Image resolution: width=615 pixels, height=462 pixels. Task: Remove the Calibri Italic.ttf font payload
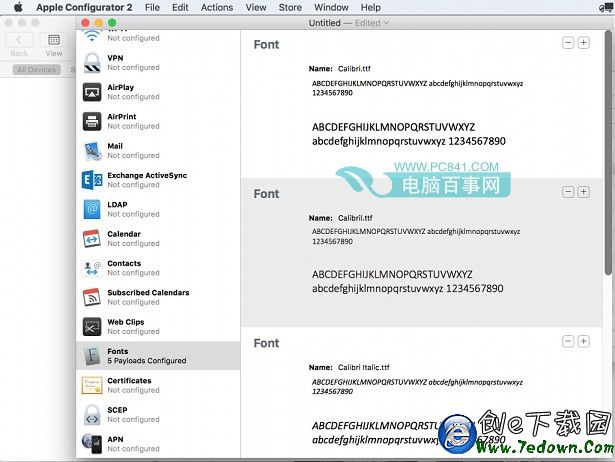(568, 341)
